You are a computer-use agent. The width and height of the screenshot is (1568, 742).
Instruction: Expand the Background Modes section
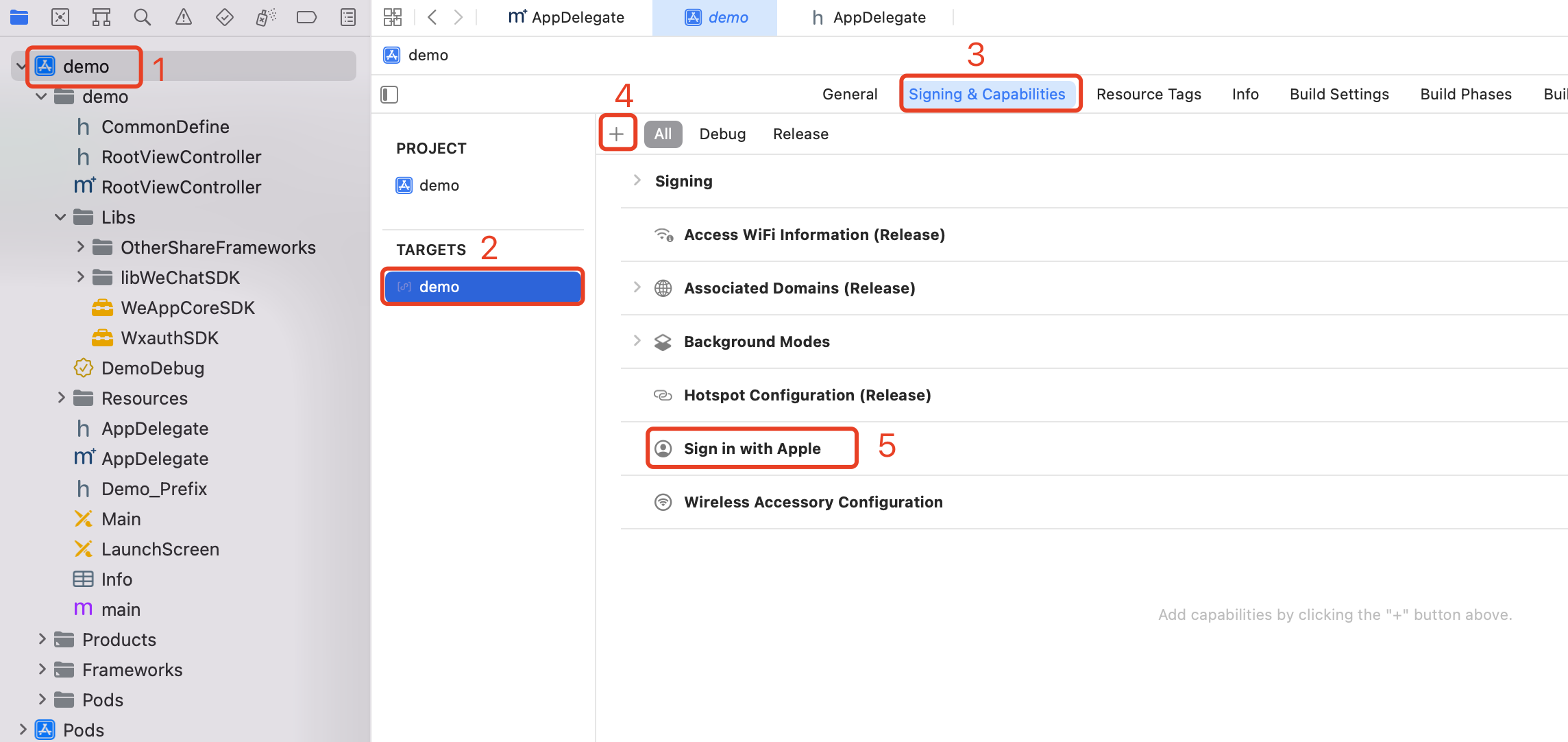click(x=637, y=341)
